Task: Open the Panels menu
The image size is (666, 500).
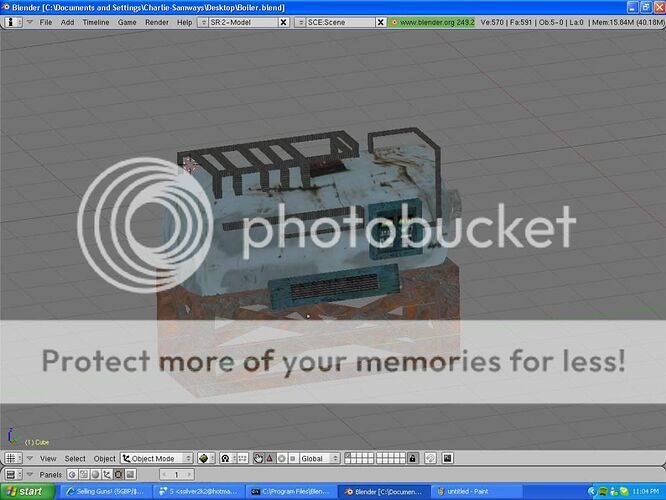Action: 50,475
